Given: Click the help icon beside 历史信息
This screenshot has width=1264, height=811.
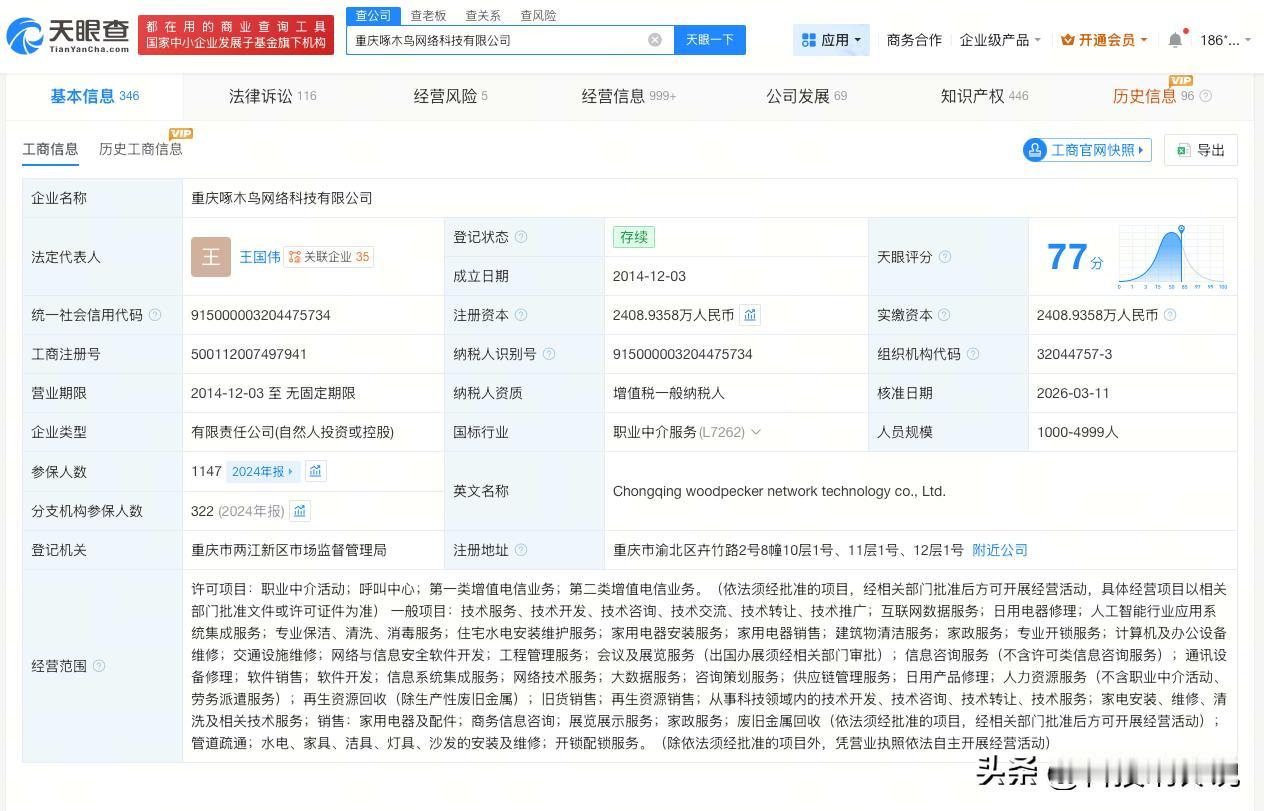Looking at the screenshot, I should [1205, 96].
